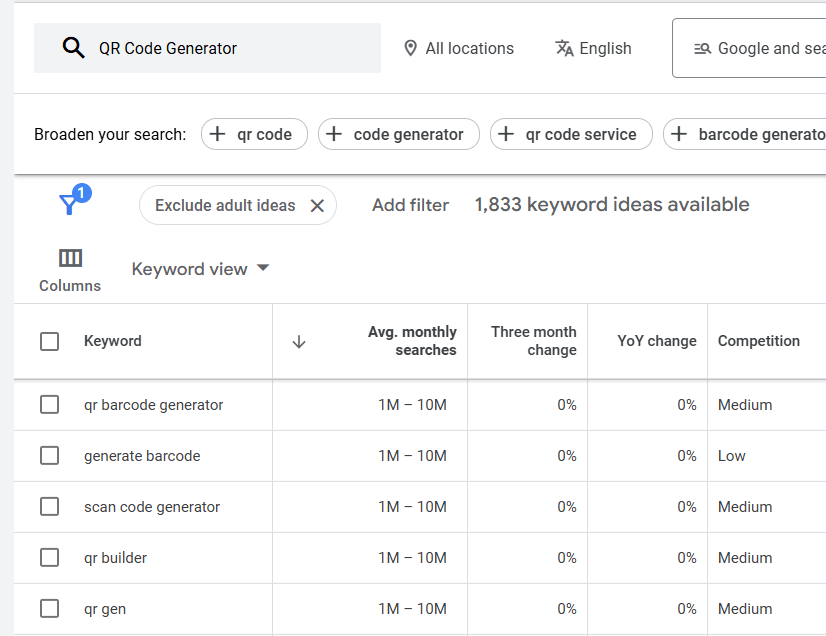826x636 pixels.
Task: Check the 'qr gen' row
Action: (x=50, y=609)
